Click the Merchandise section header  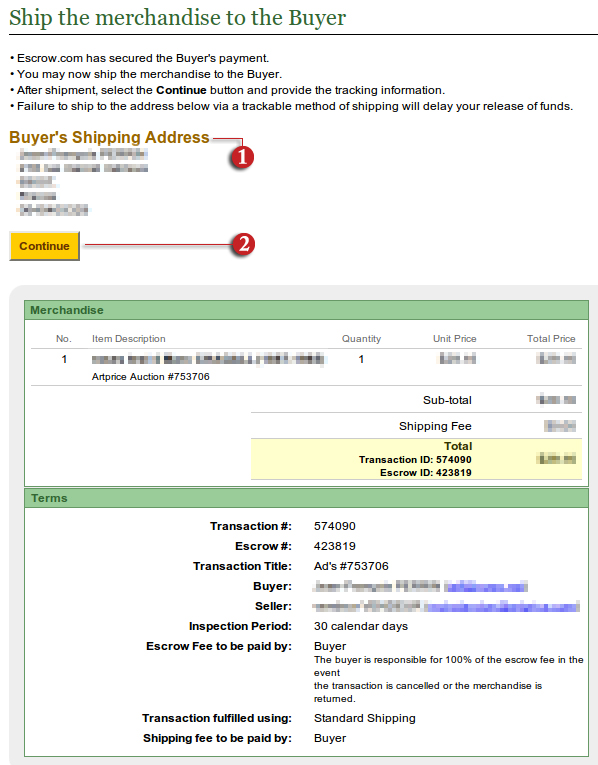[306, 310]
